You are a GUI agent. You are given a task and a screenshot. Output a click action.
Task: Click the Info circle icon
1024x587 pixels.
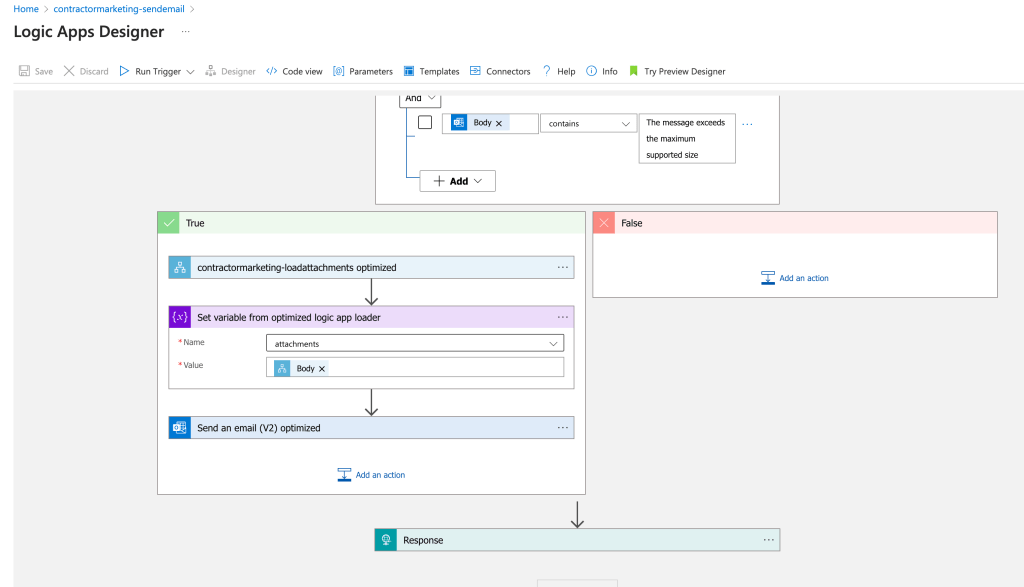point(591,71)
